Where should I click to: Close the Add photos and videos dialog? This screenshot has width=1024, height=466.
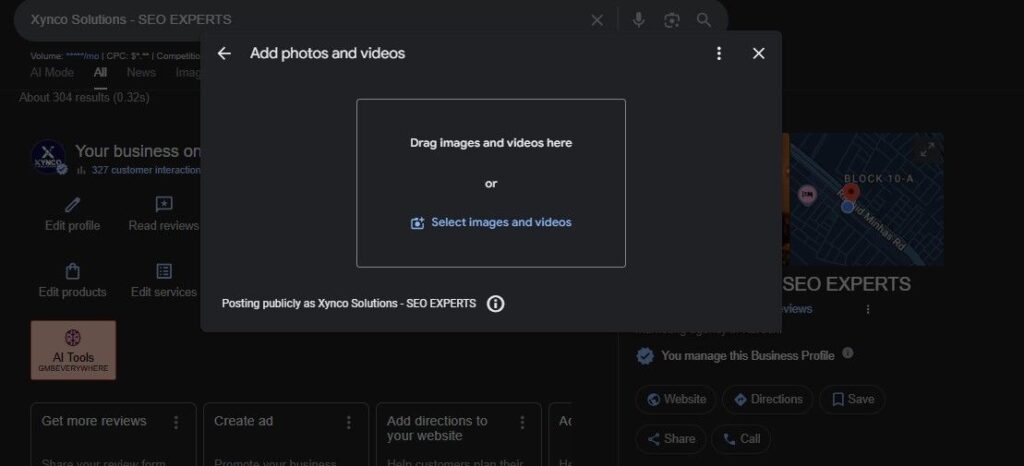pyautogui.click(x=758, y=54)
